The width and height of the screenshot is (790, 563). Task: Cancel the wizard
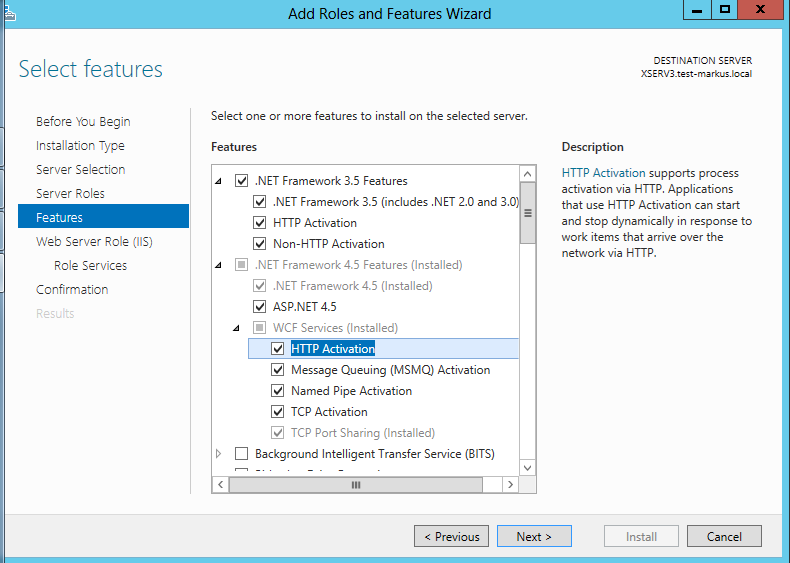click(x=724, y=537)
